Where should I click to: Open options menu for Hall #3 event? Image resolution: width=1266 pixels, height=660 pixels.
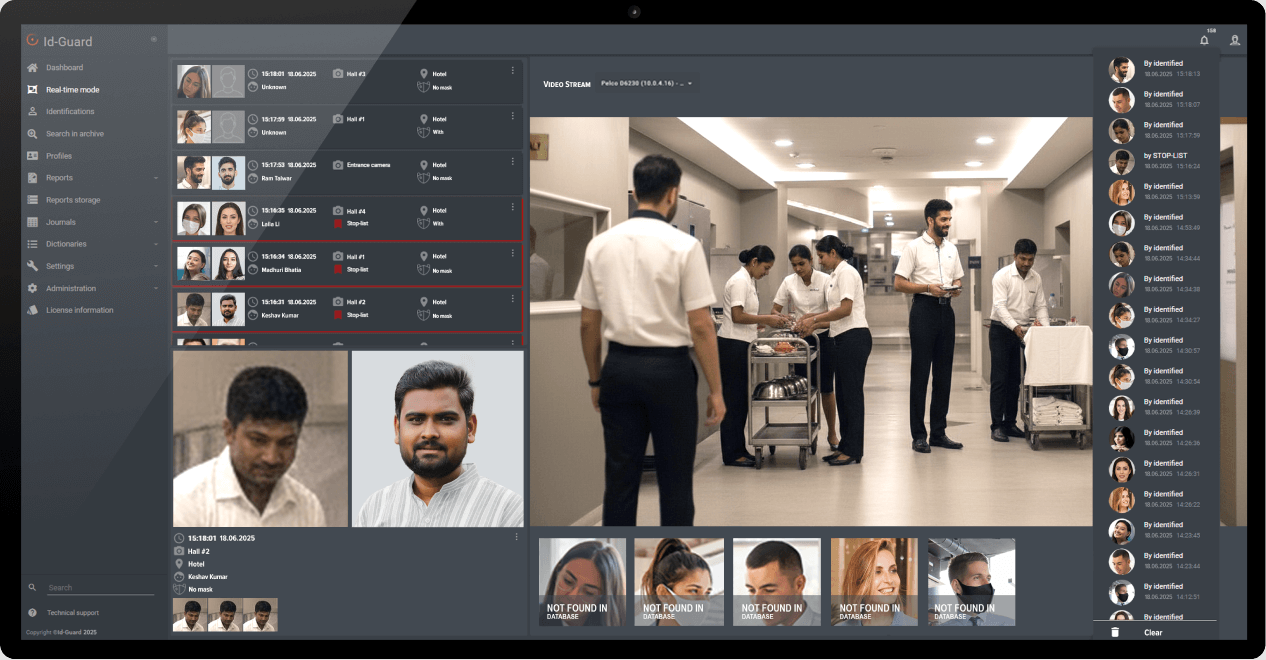pyautogui.click(x=513, y=71)
